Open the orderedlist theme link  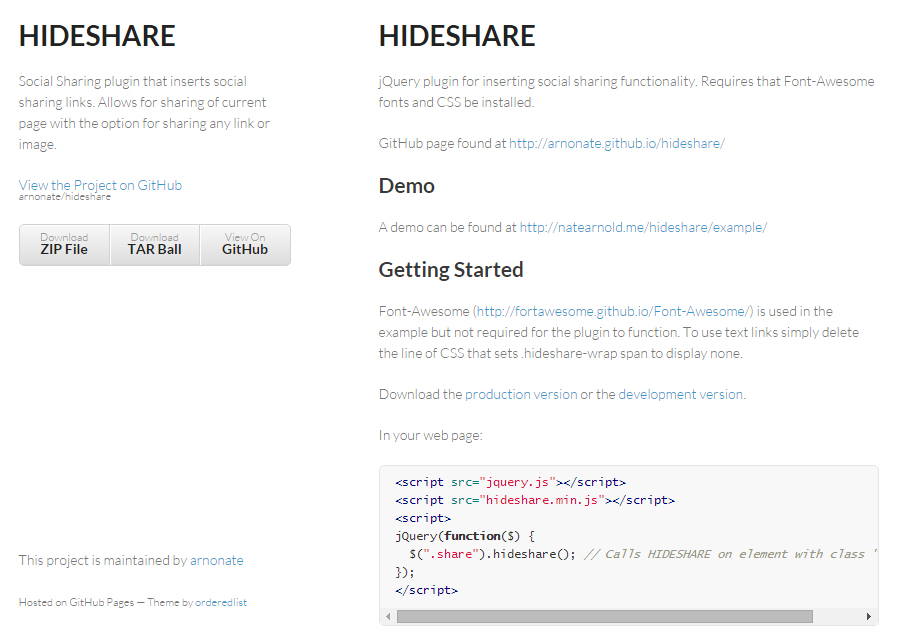tap(221, 602)
